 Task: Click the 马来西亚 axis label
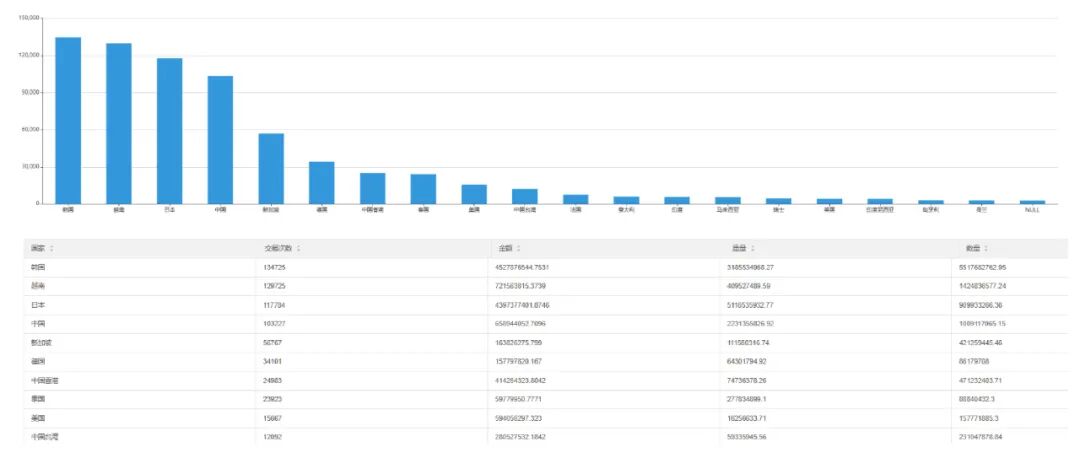[727, 210]
